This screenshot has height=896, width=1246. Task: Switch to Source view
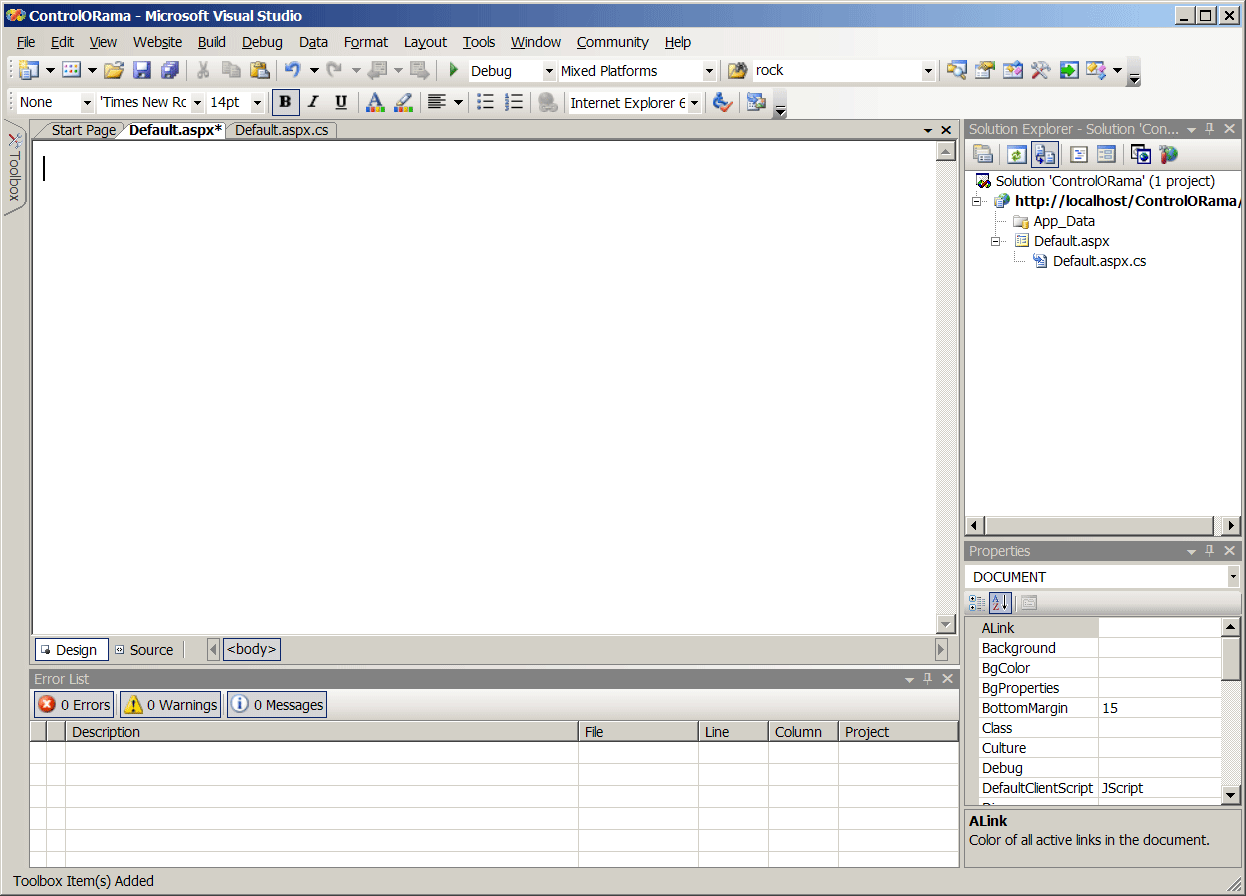coord(144,650)
